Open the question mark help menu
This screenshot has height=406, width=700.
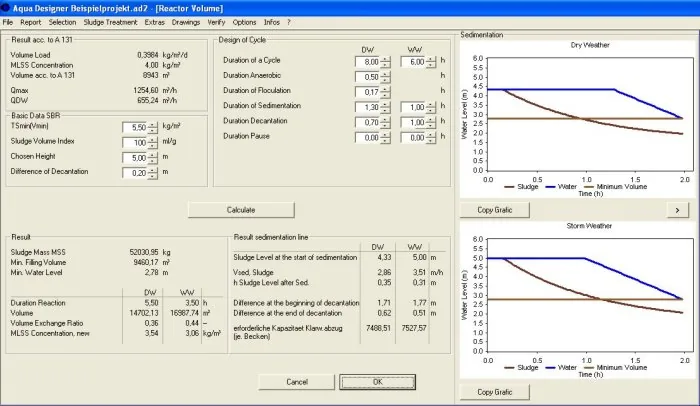click(x=289, y=22)
